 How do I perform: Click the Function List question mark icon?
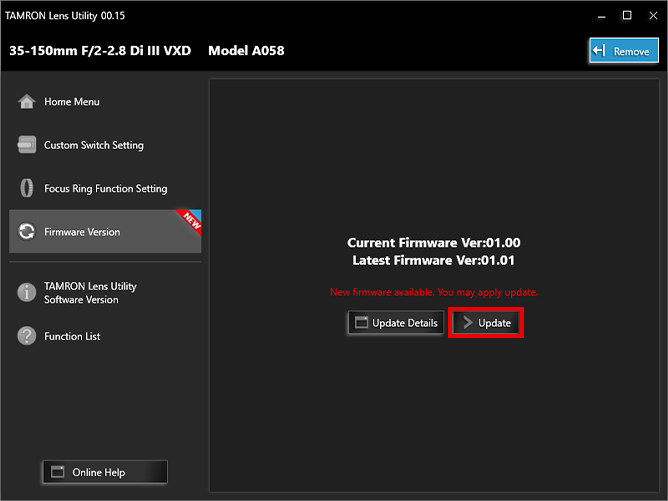tap(26, 336)
